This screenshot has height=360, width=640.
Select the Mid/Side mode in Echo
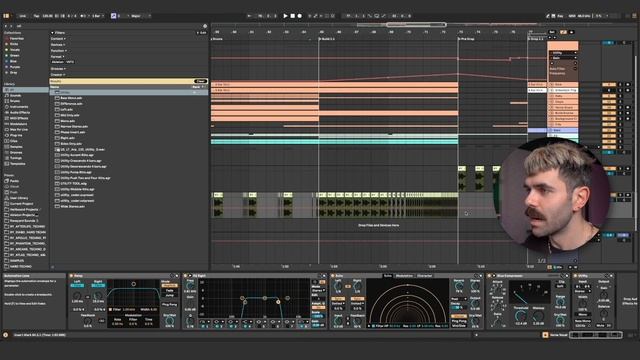coord(459,325)
